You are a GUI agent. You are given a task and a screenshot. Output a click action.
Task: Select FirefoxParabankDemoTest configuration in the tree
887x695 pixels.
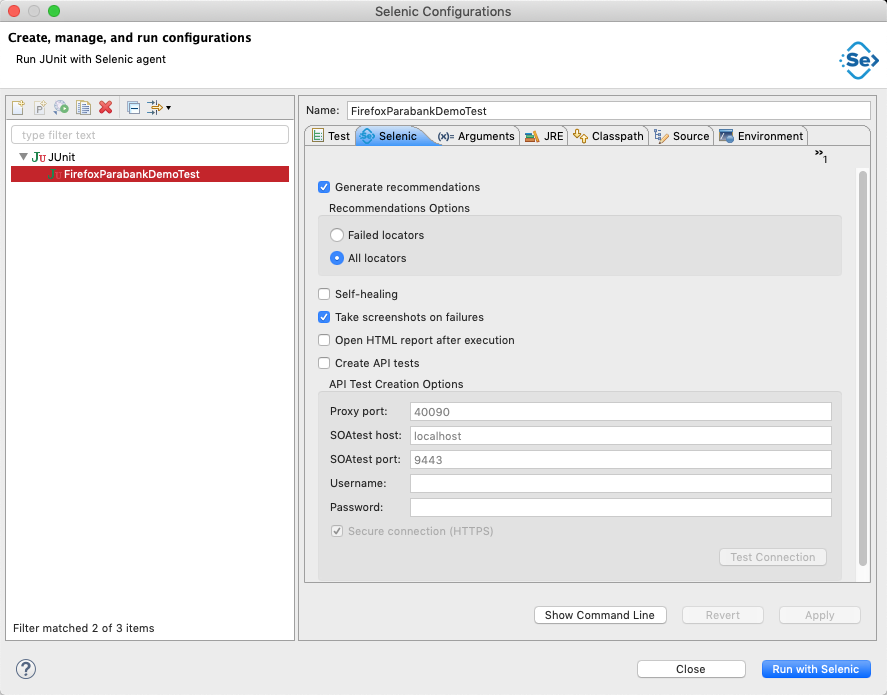point(150,174)
